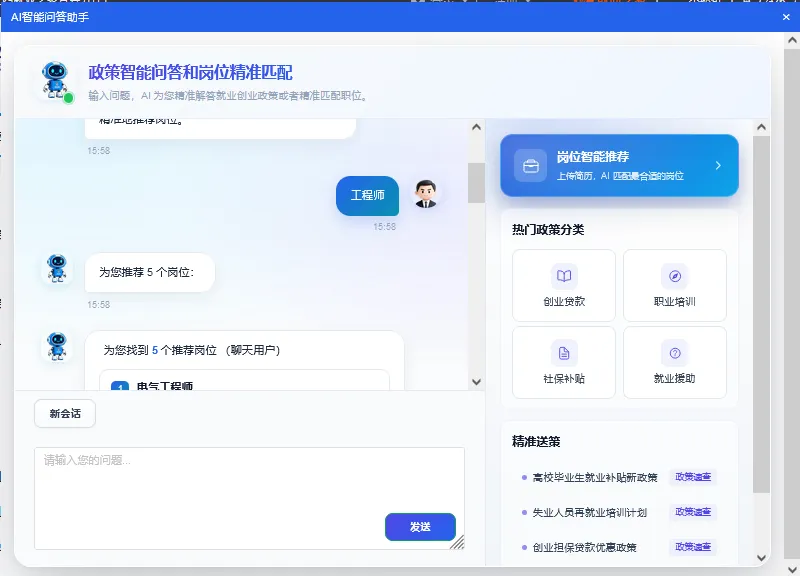Click right sidebar scrollbar down arrow
The width and height of the screenshot is (800, 576).
(761, 558)
